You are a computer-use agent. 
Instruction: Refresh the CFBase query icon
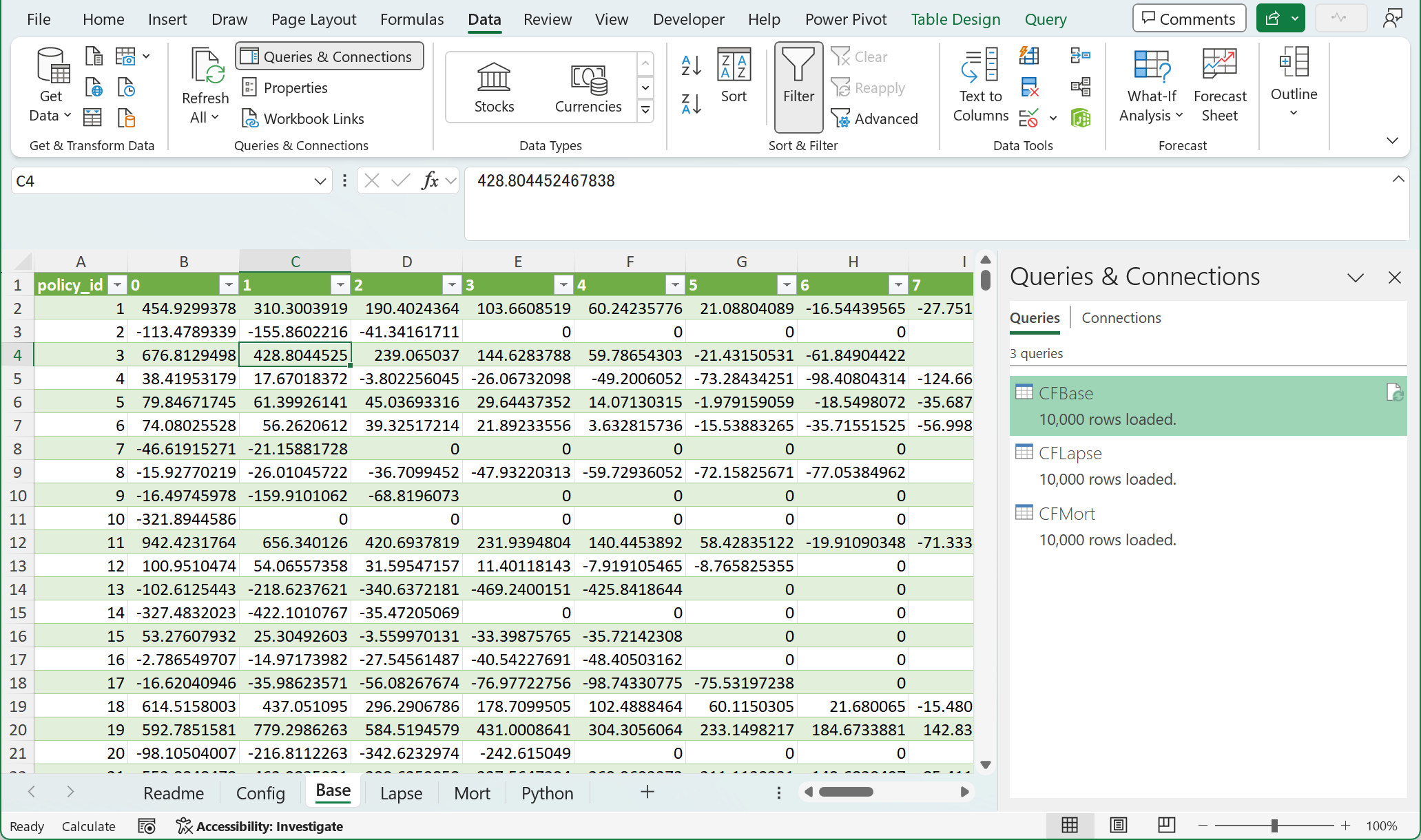[1394, 392]
